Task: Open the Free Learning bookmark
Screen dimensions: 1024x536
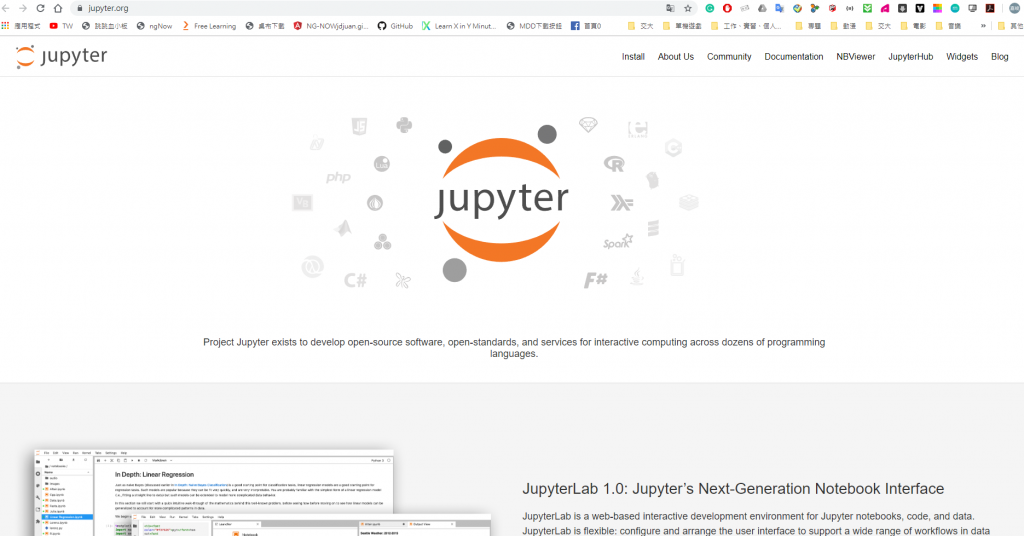Action: point(208,26)
